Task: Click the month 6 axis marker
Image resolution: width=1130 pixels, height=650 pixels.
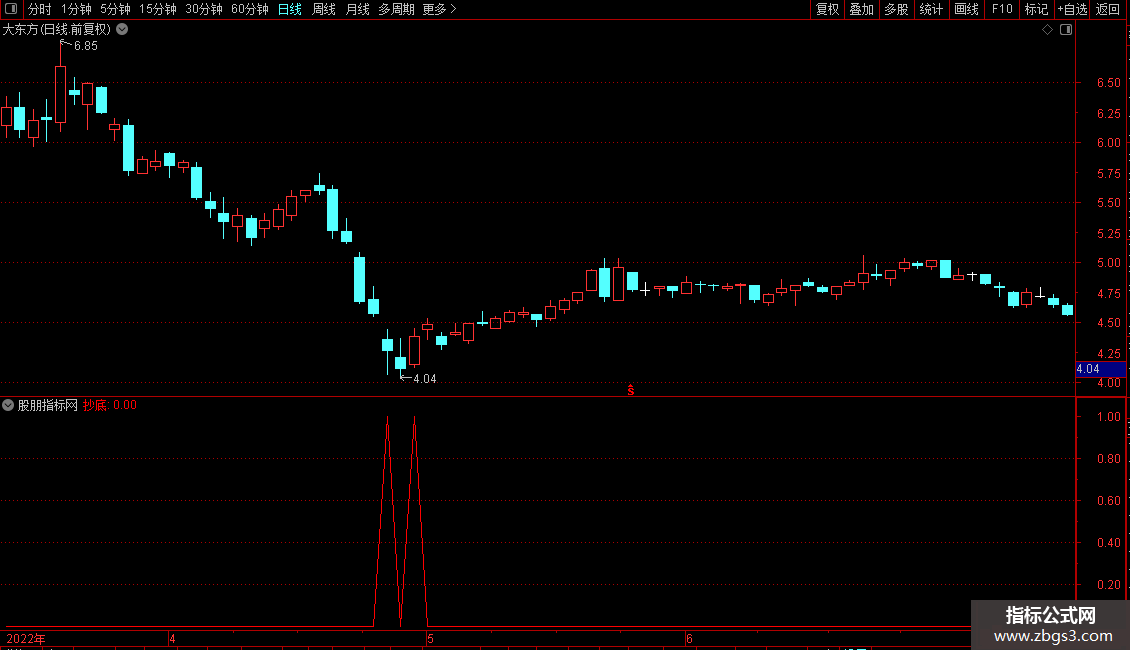Action: 689,638
